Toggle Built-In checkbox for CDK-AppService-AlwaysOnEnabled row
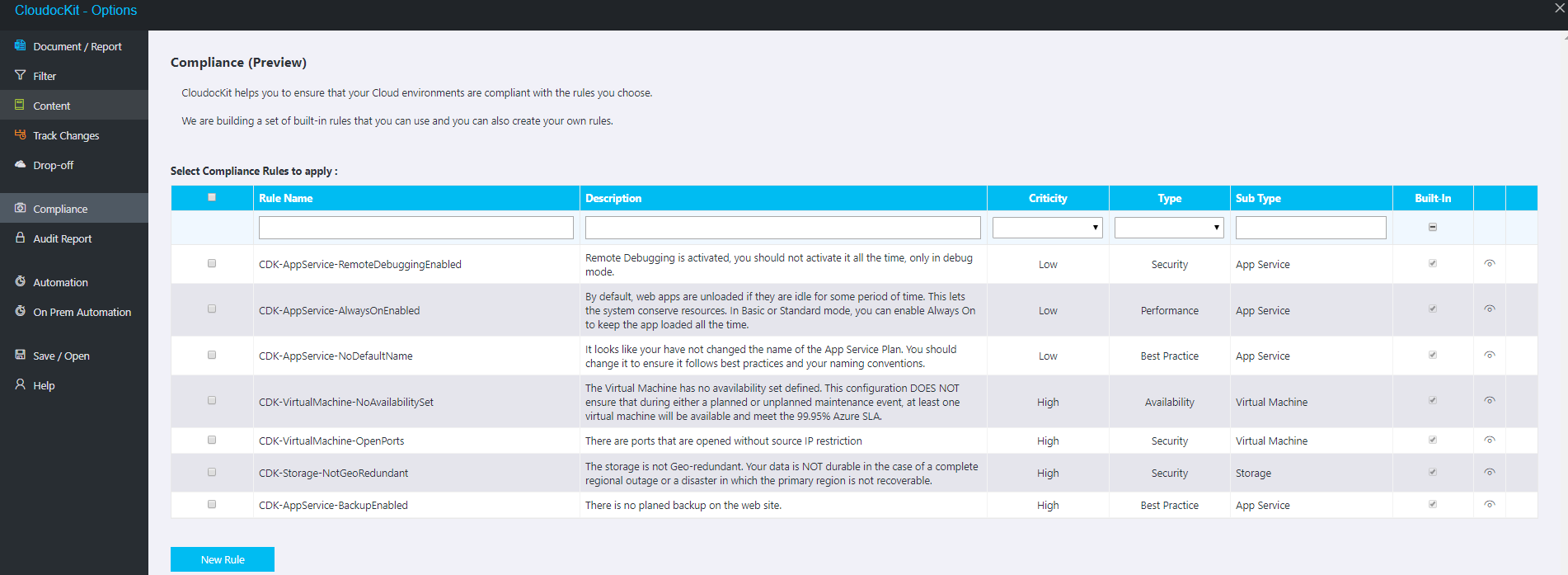 click(x=1433, y=309)
